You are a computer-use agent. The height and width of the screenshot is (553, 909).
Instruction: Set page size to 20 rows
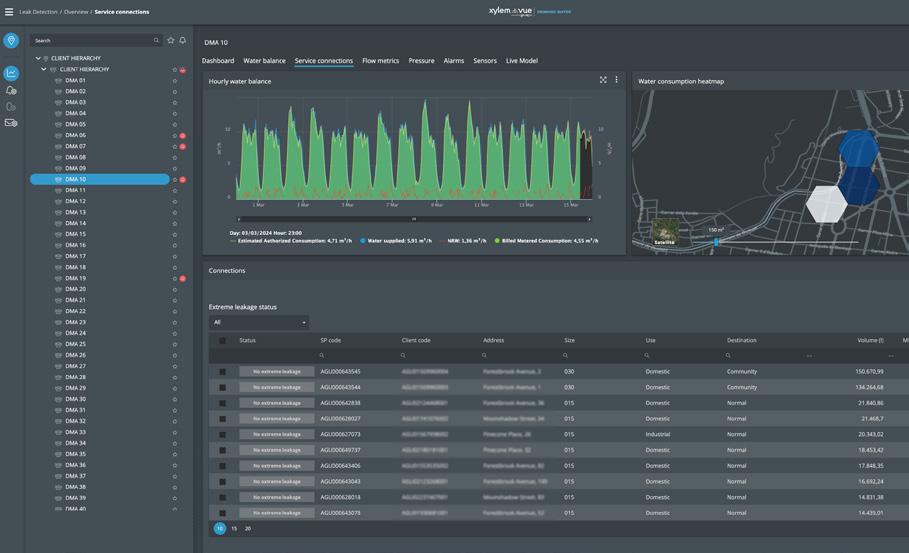pos(248,528)
